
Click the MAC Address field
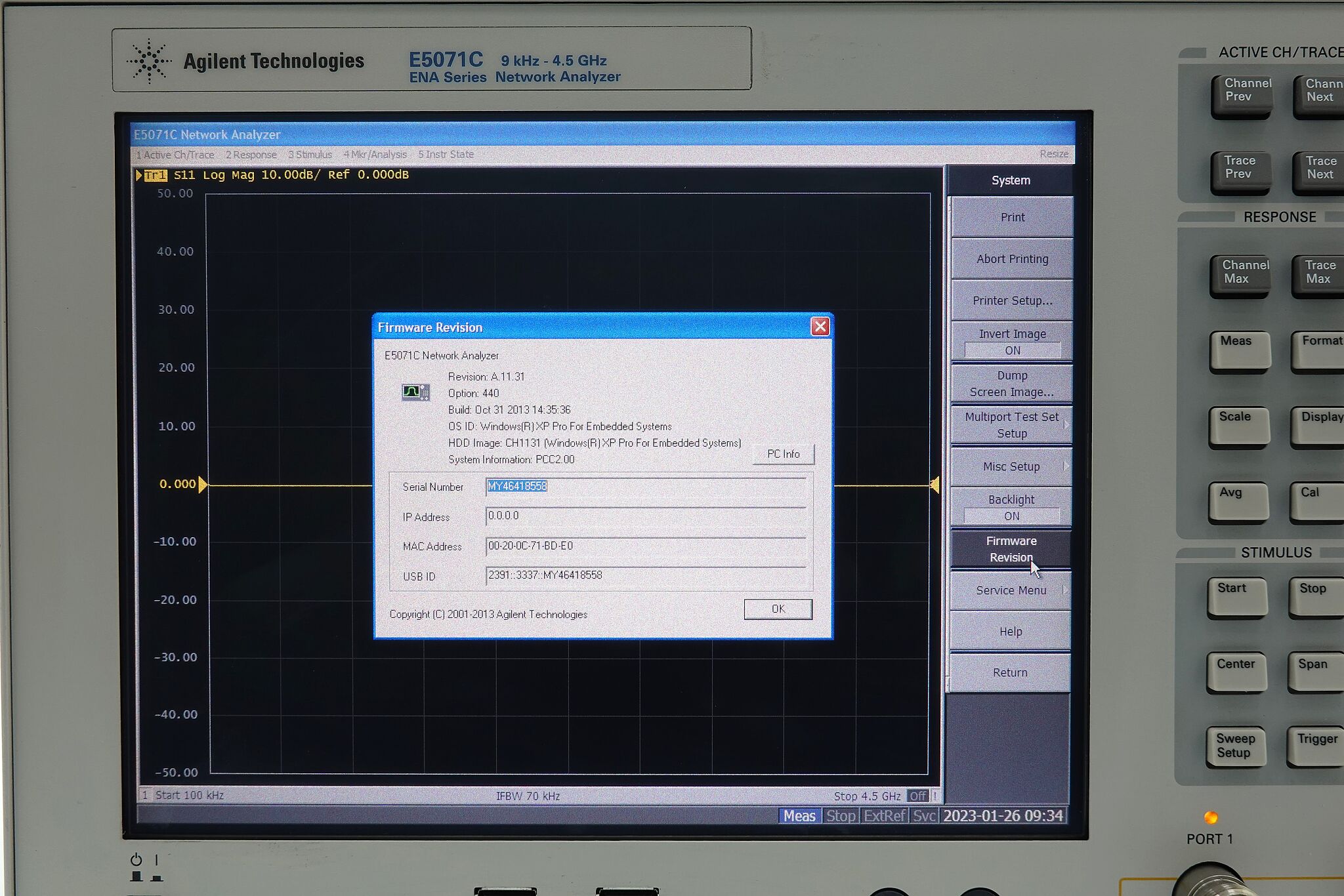646,546
